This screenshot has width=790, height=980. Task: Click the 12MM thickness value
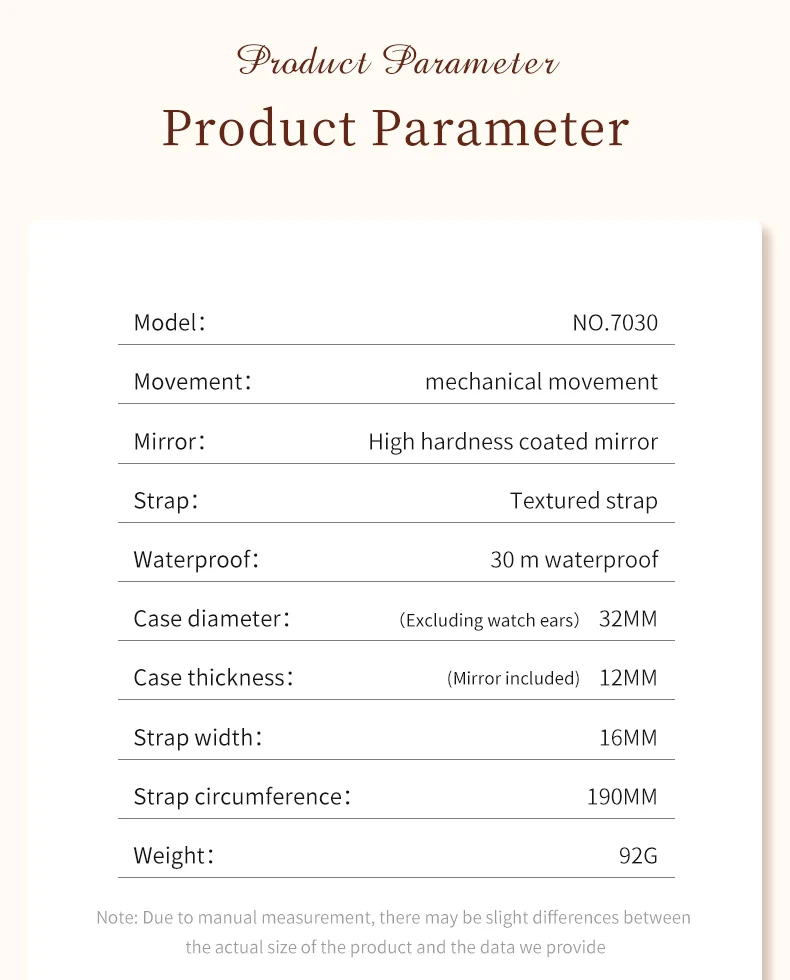tap(628, 678)
